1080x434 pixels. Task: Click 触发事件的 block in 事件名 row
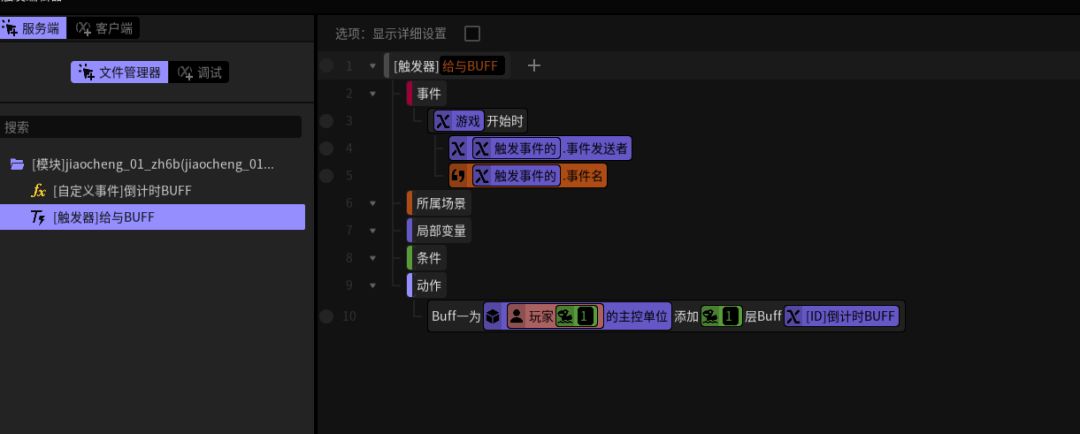[515, 176]
